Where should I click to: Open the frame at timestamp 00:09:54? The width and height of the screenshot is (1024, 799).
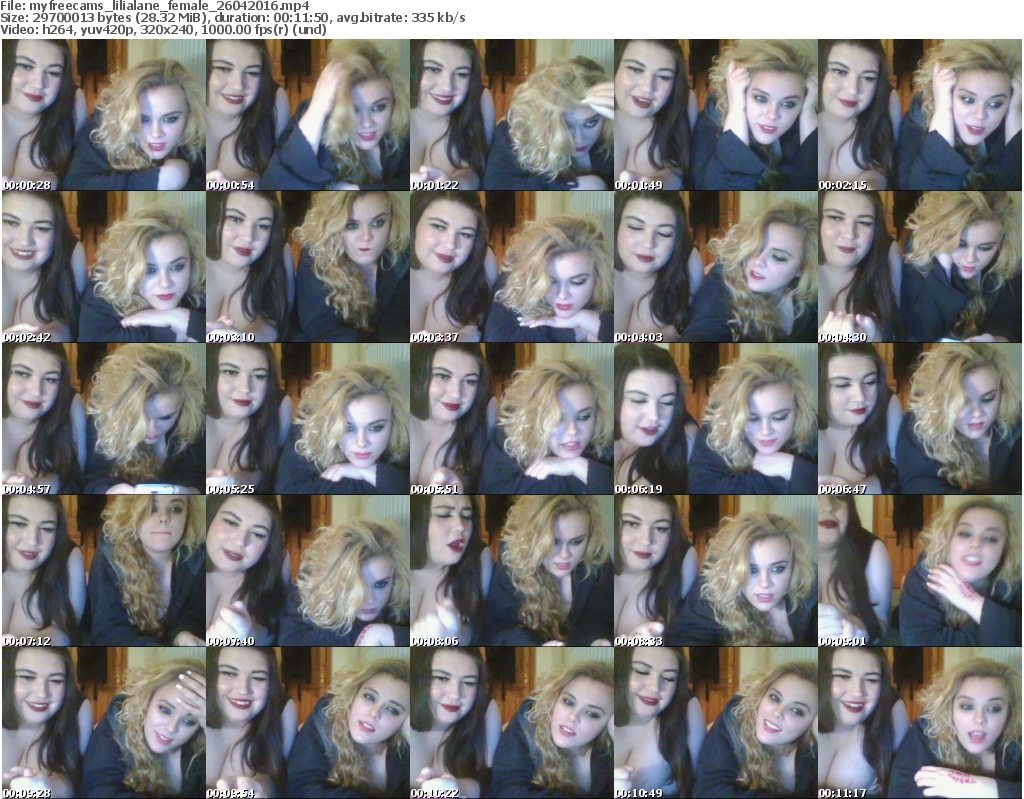tap(308, 723)
